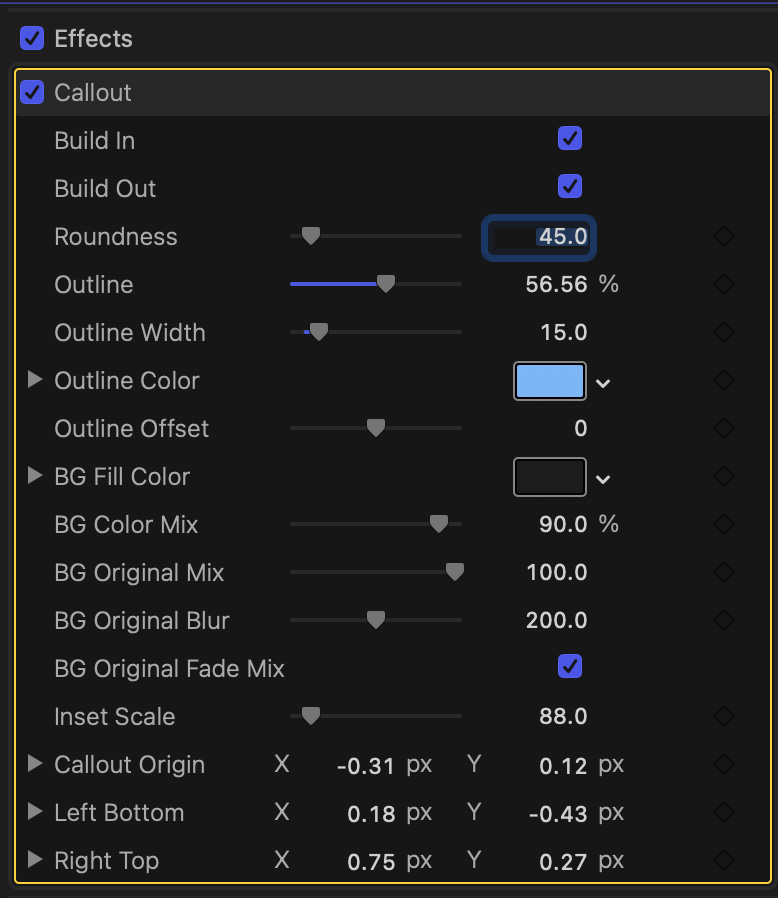Click the Inset Scale keyframe diamond

(724, 717)
